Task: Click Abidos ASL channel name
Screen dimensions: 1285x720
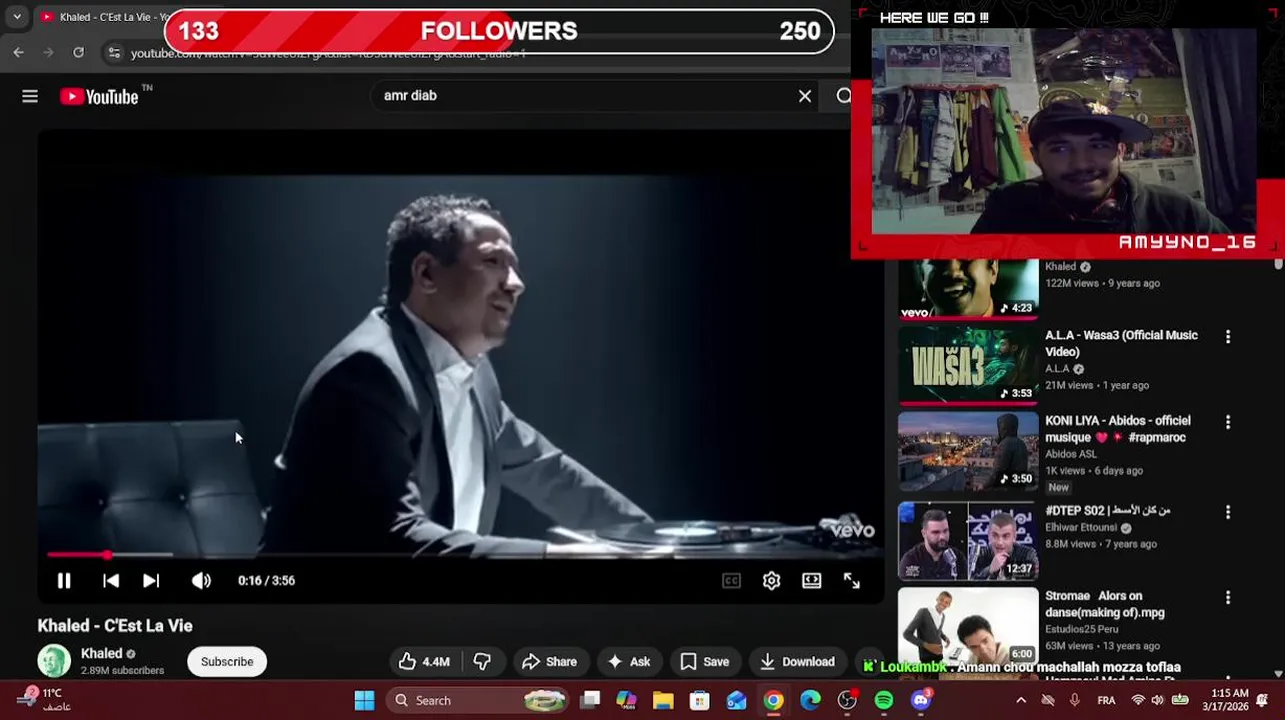Action: click(1071, 454)
